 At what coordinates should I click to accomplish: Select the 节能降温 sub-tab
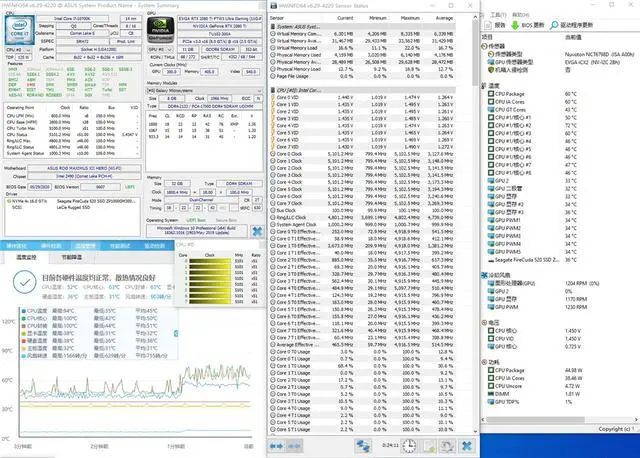point(71,258)
